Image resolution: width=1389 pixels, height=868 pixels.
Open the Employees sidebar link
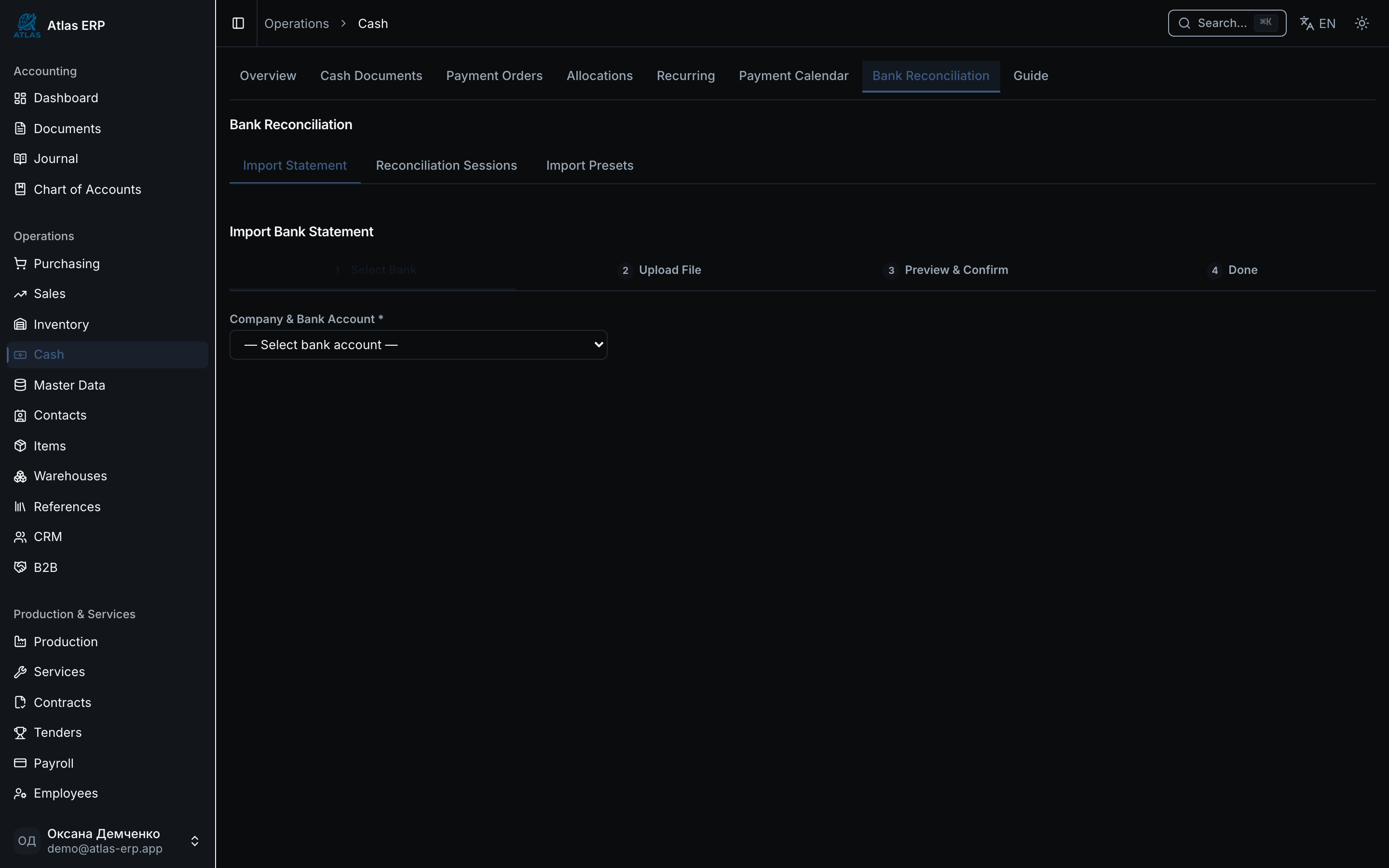coord(108,793)
